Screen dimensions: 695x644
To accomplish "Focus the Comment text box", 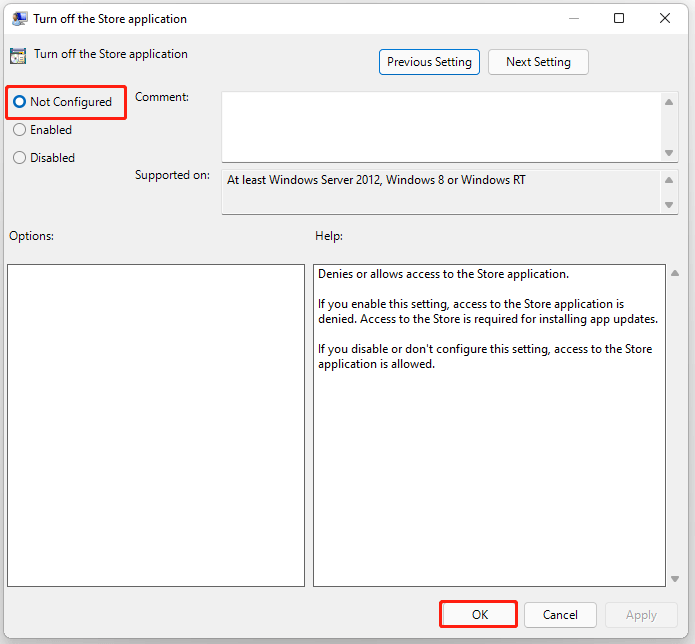I will (441, 127).
